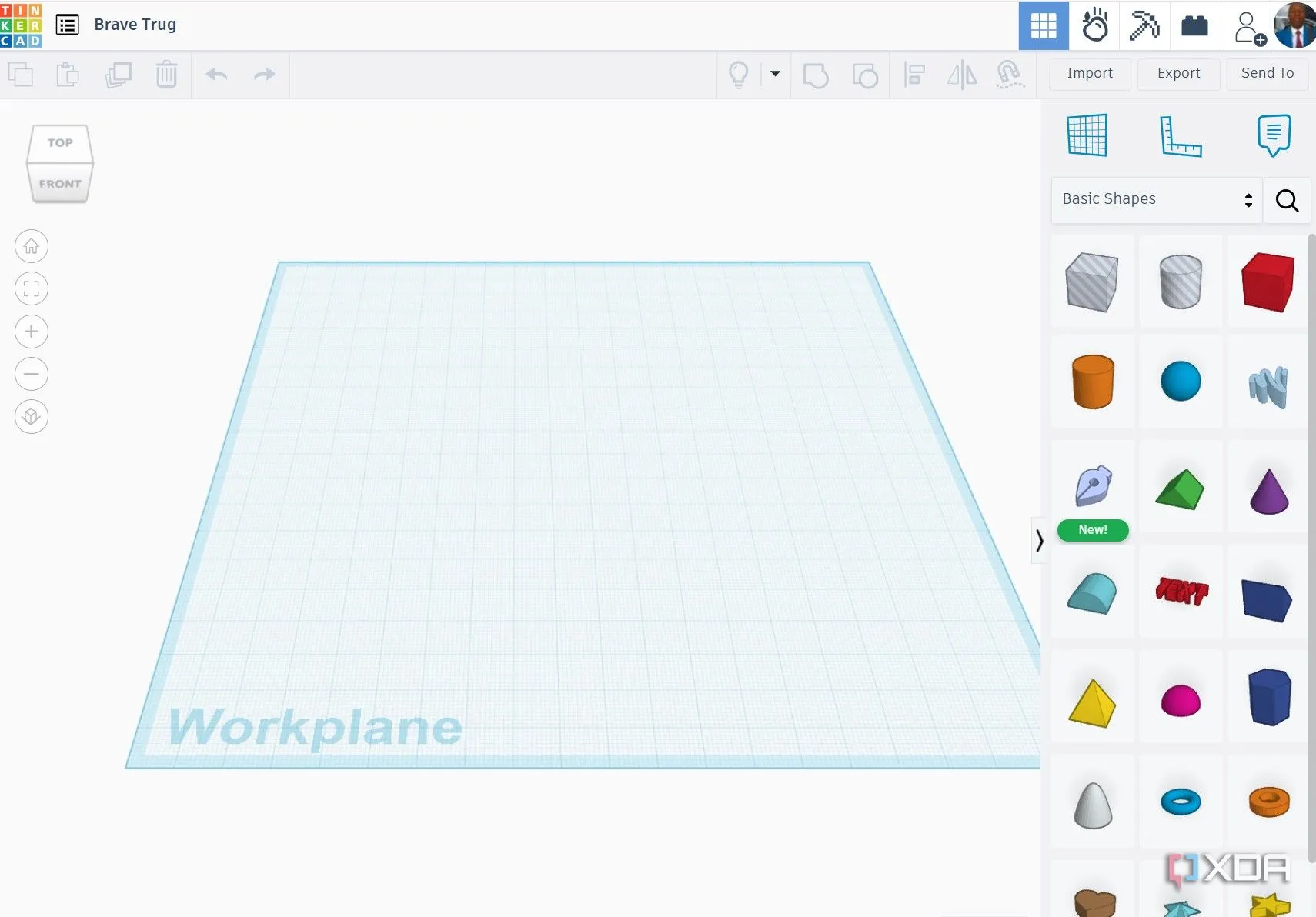1316x917 pixels.
Task: Select the brown Heart shape
Action: coord(1094,902)
